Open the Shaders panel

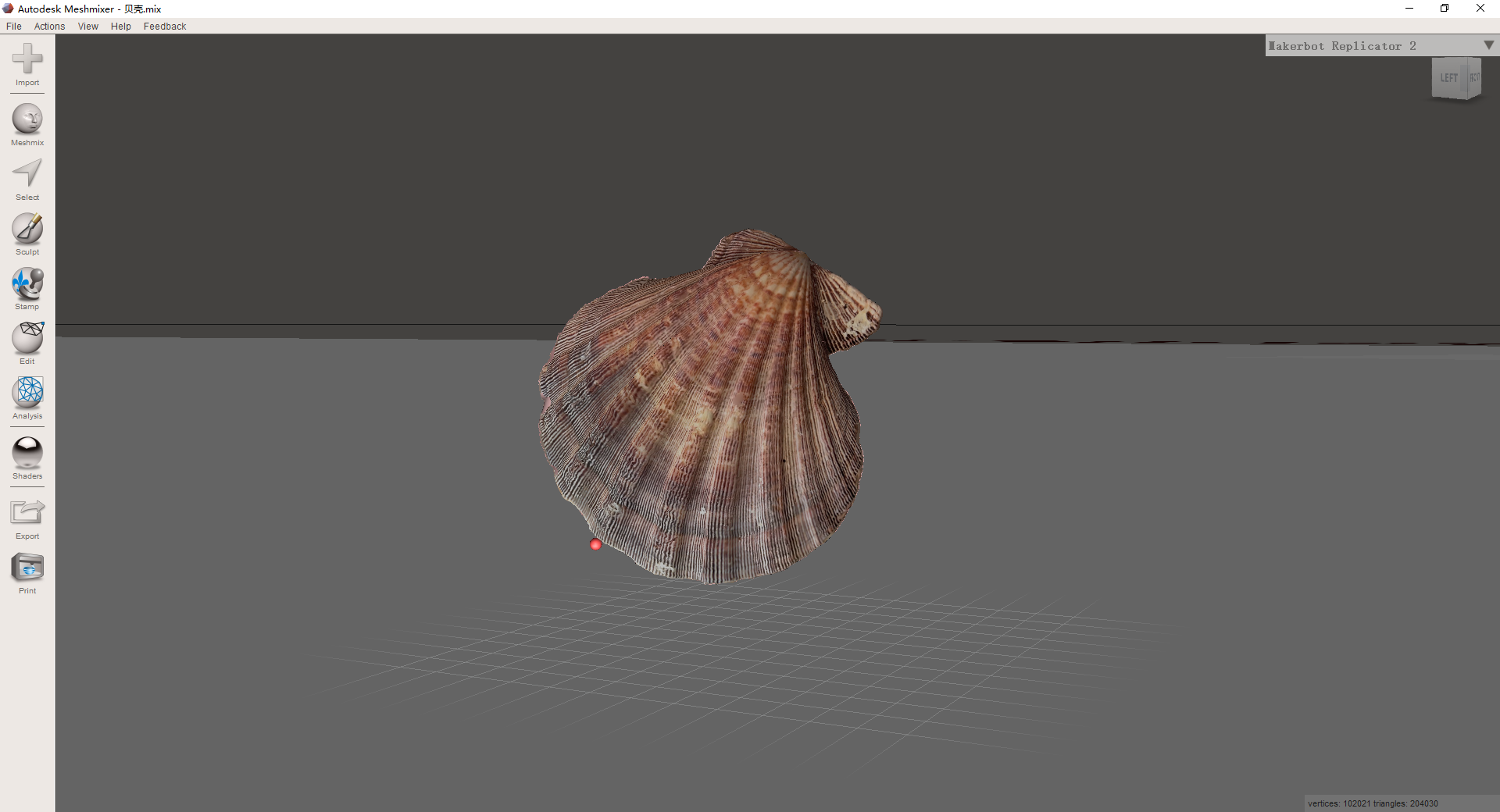(27, 457)
